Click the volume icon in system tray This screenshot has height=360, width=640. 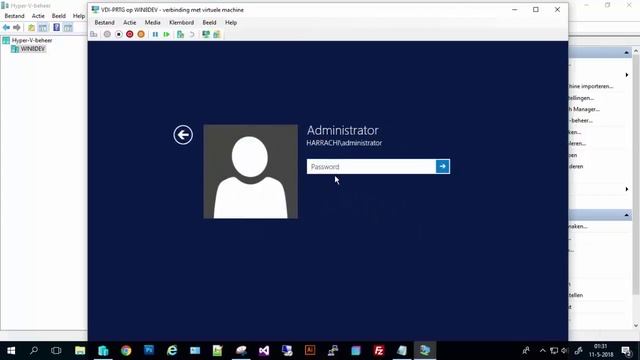(x=564, y=351)
